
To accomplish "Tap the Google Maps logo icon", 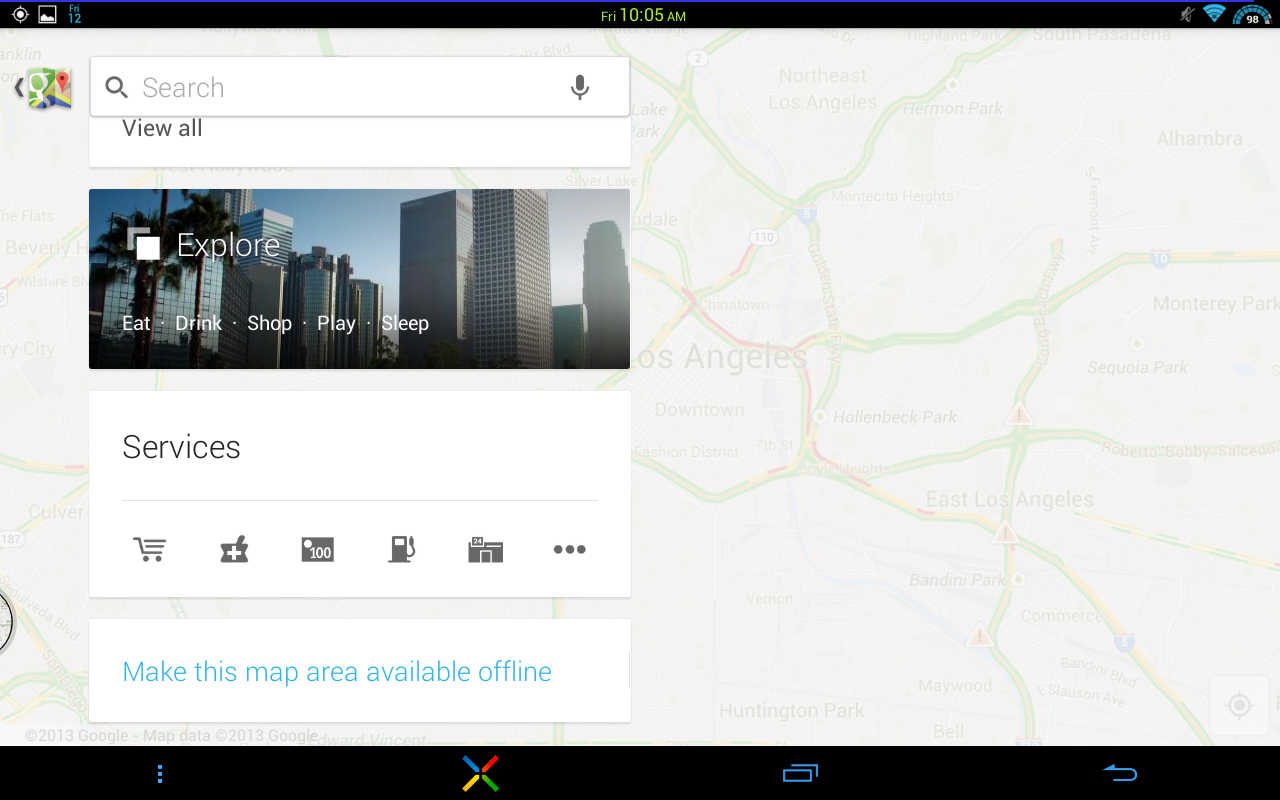I will [49, 88].
